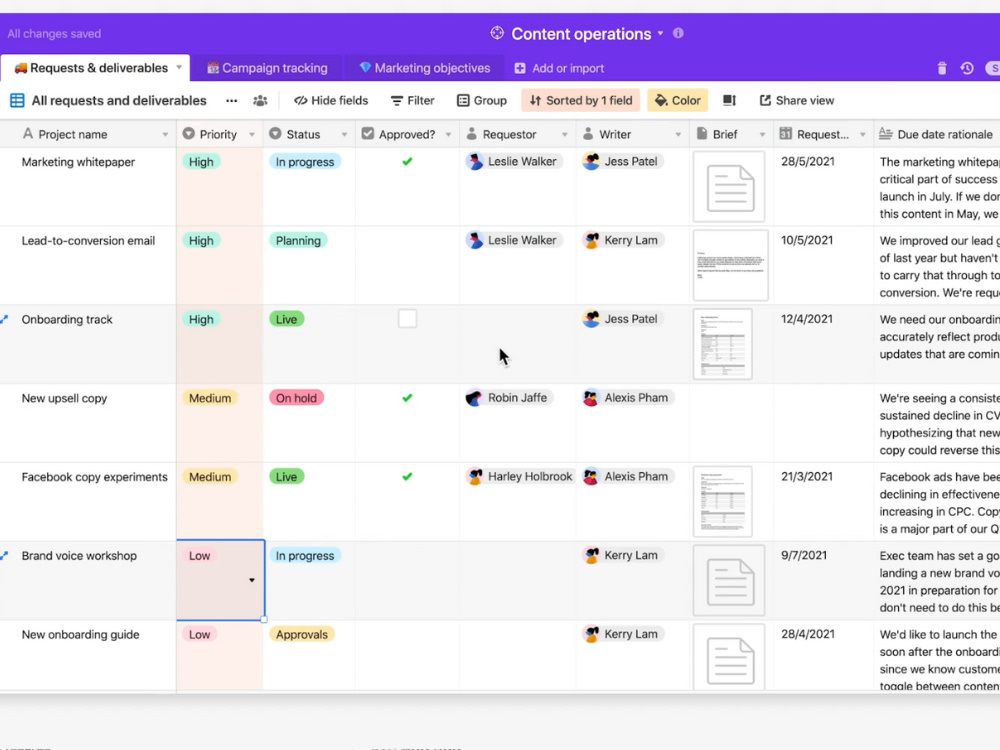The width and height of the screenshot is (1000, 750).
Task: Expand the Brand voice workshop record
Action: (4, 556)
